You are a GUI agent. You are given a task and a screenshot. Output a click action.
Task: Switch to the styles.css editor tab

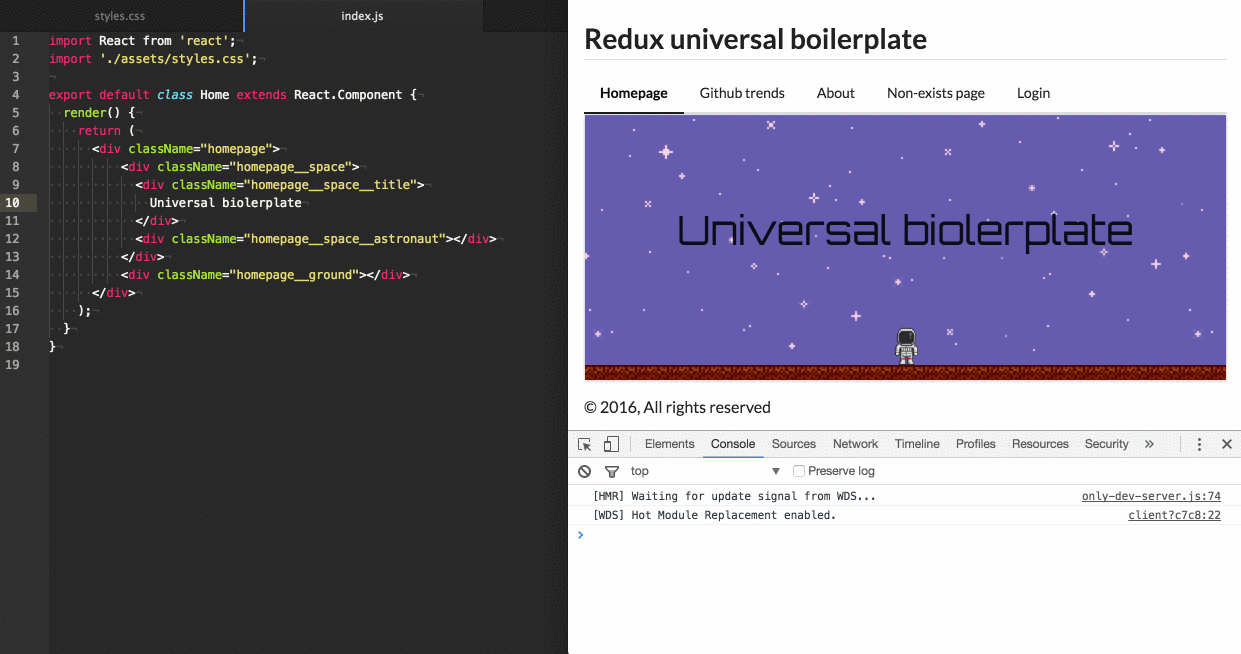120,16
